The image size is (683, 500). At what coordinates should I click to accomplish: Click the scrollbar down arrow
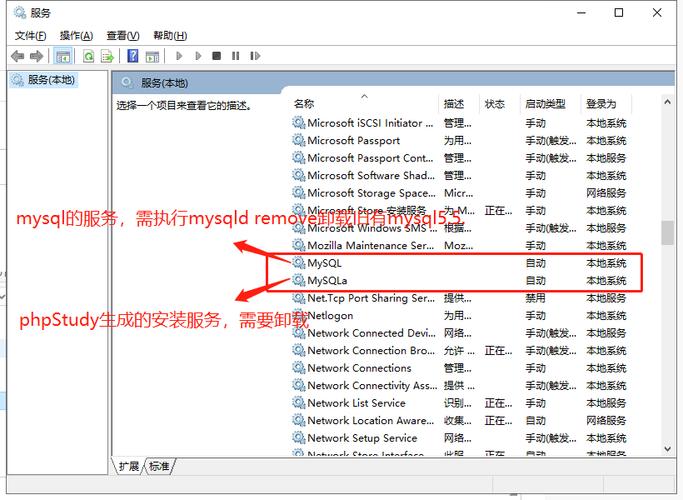click(667, 448)
